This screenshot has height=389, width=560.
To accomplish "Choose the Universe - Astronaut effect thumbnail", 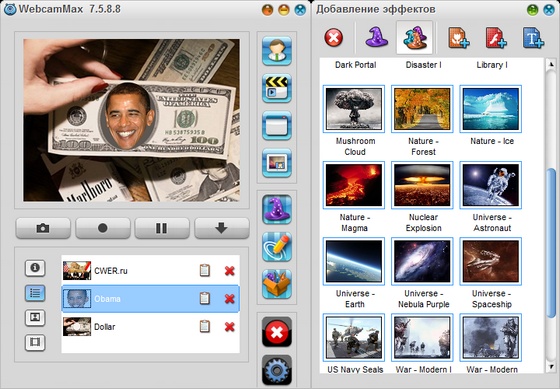I will [491, 185].
